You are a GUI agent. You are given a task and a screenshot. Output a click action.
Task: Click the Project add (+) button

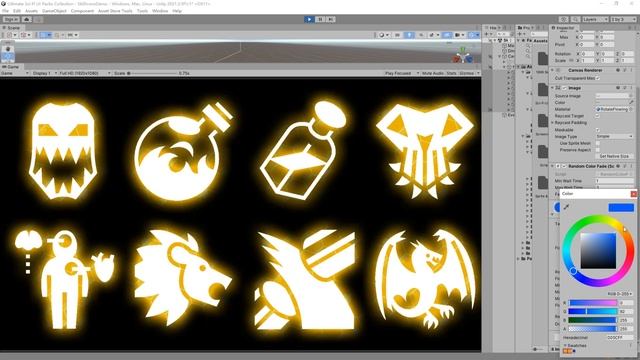521,34
